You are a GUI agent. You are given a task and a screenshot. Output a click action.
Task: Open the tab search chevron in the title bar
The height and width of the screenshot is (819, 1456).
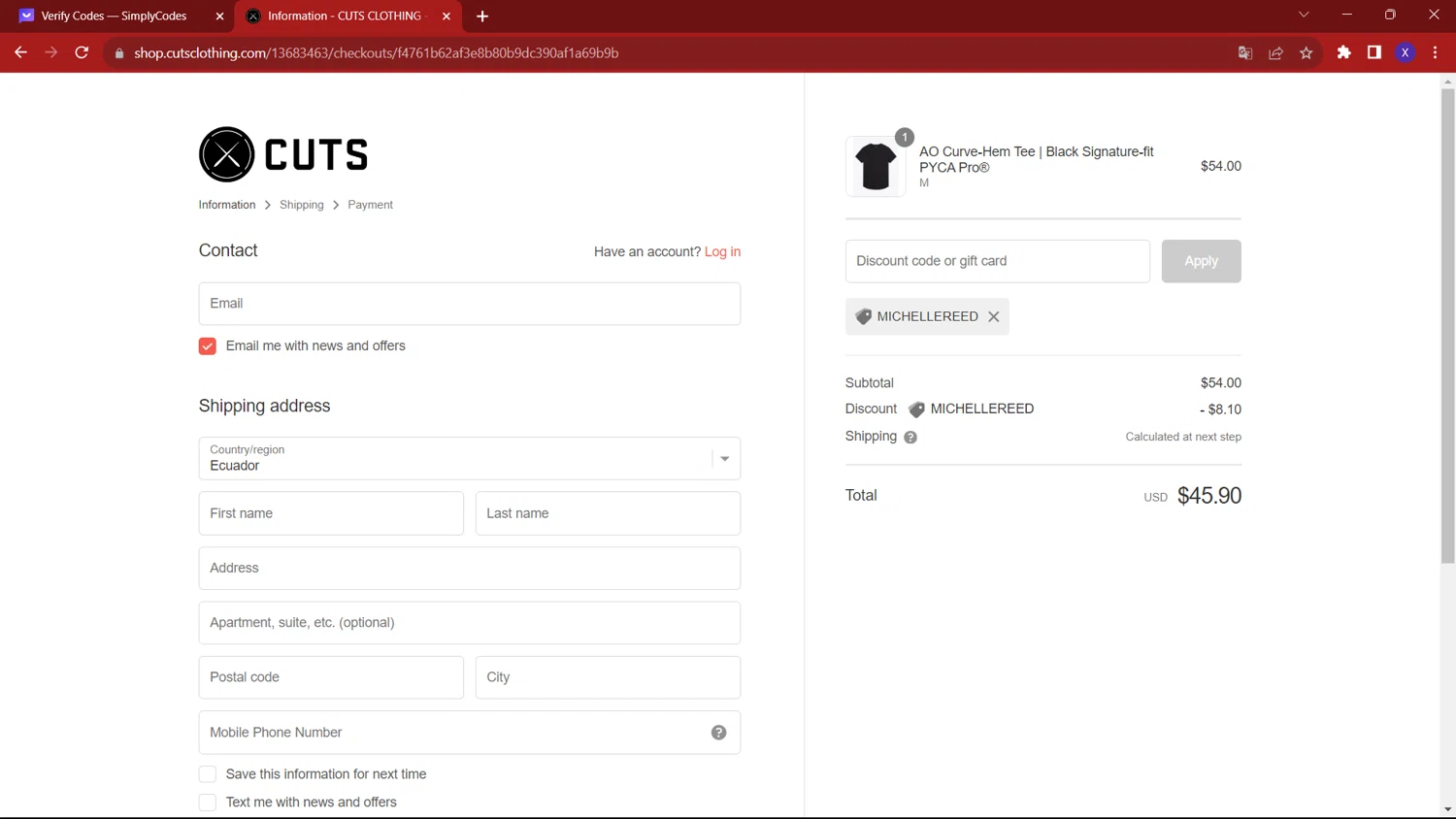[1304, 15]
